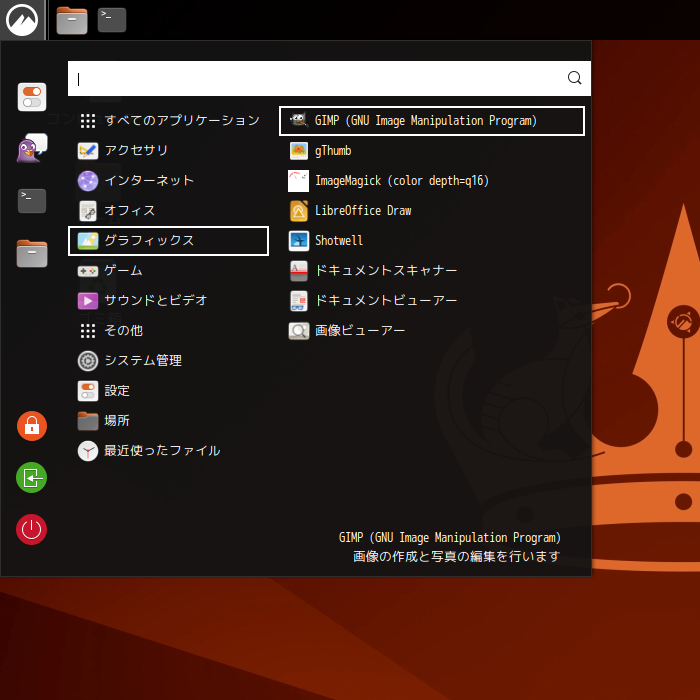Image resolution: width=700 pixels, height=700 pixels.
Task: Select 場所 category
Action: click(x=168, y=421)
